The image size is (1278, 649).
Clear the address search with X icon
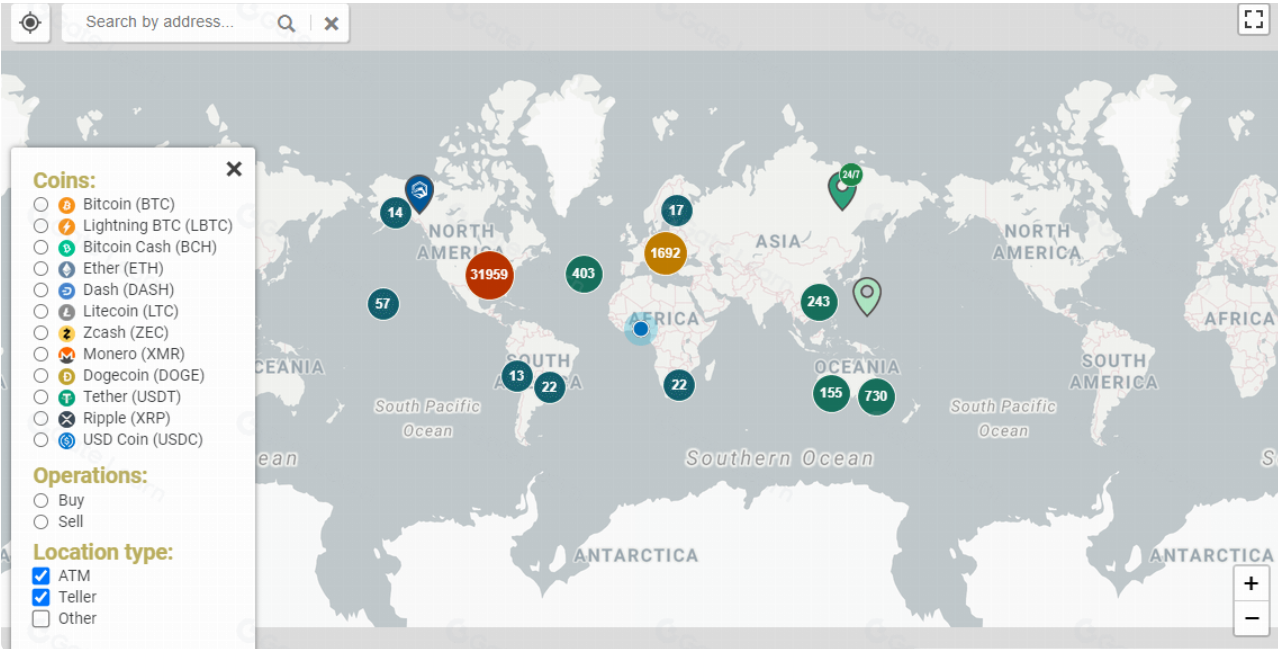pyautogui.click(x=331, y=23)
